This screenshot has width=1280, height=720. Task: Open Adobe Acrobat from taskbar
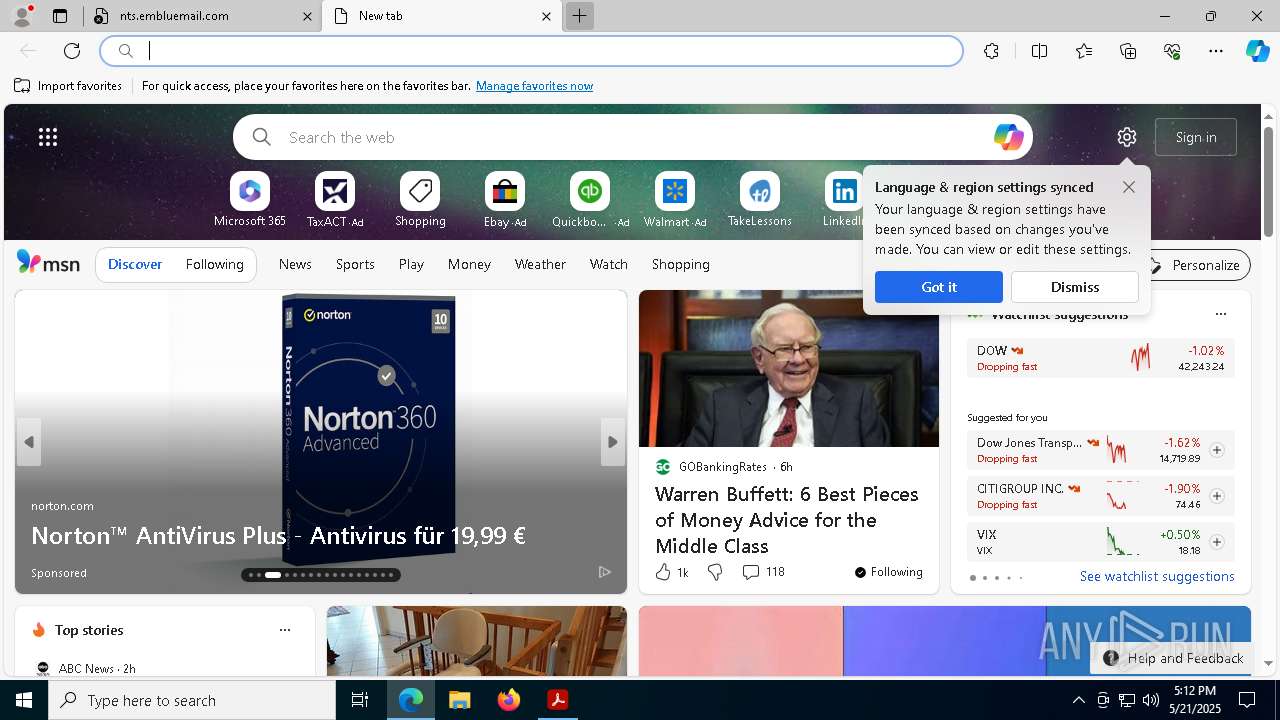tap(558, 700)
